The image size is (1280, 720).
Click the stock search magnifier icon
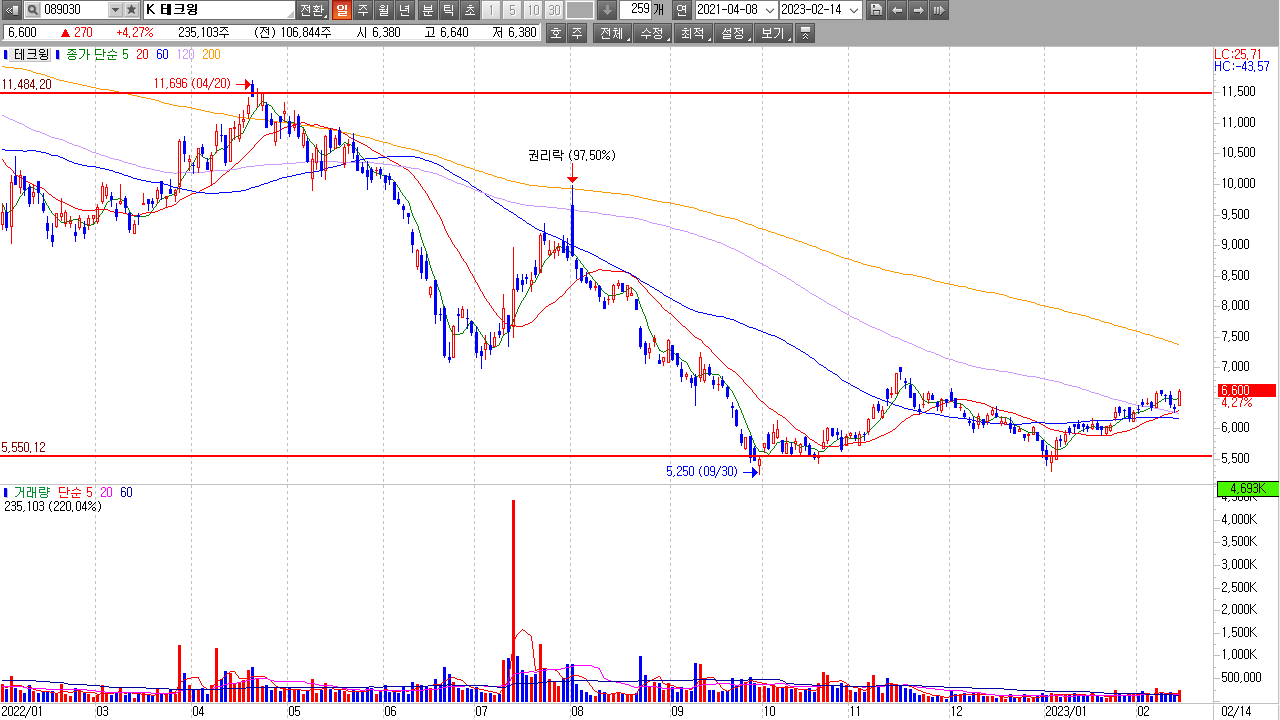coord(31,10)
